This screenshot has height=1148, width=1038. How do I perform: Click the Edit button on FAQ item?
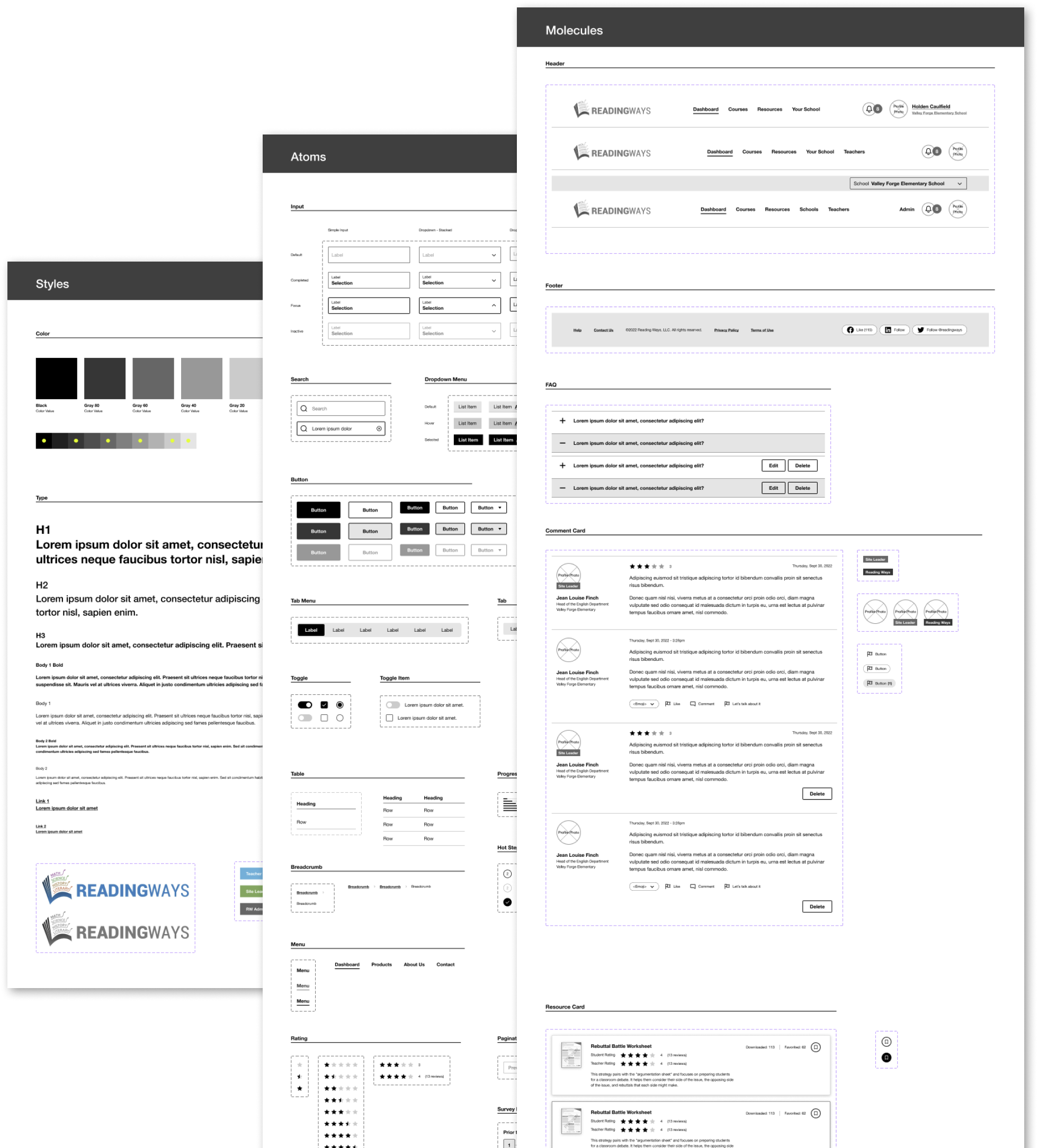tap(774, 465)
